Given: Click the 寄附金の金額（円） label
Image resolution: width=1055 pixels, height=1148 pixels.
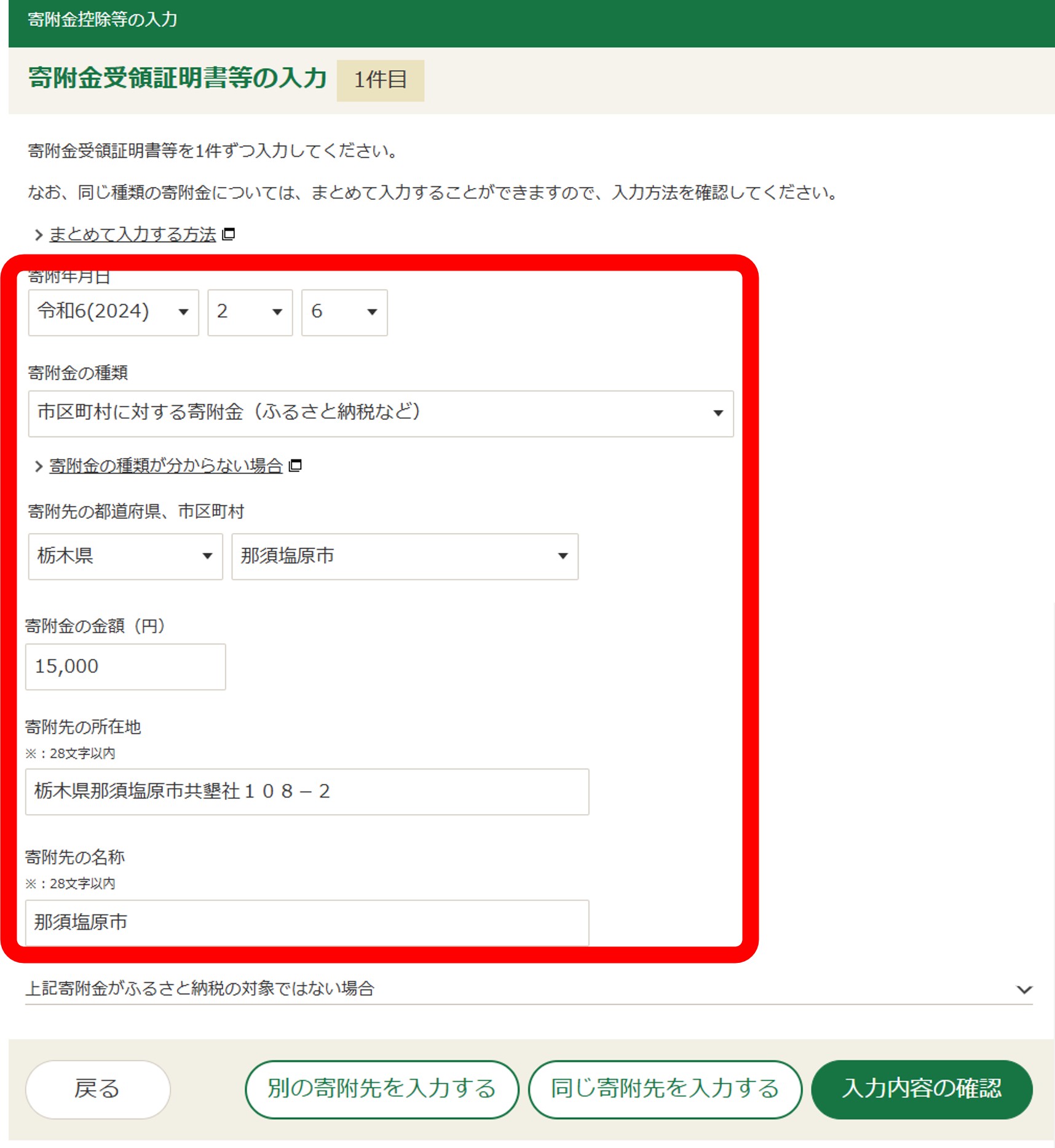Looking at the screenshot, I should (x=95, y=626).
